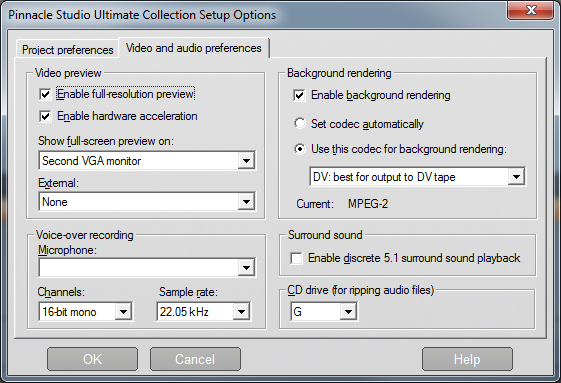
Task: Open the CD drive G dropdown
Action: click(x=323, y=311)
